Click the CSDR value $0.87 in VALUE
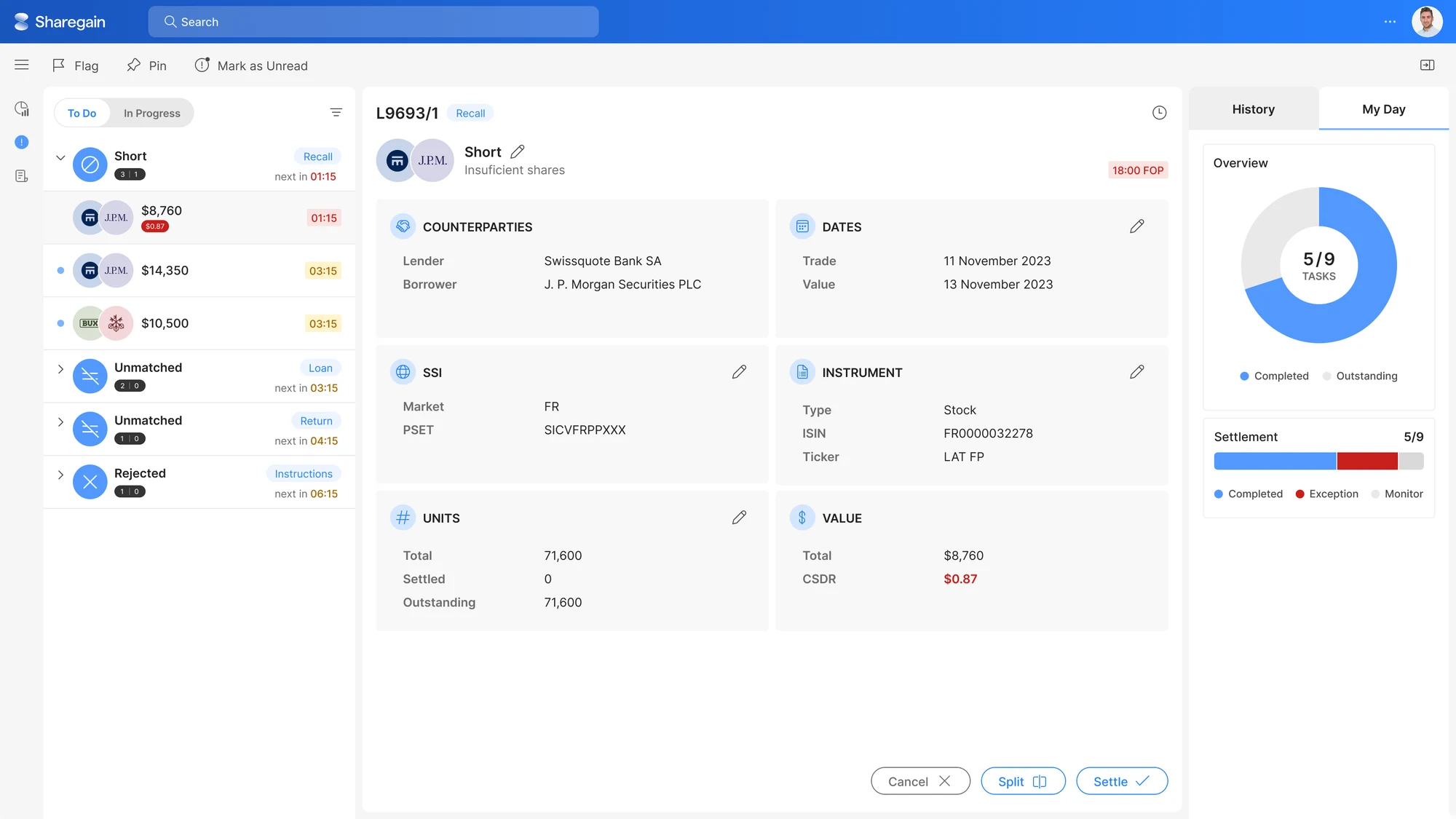The image size is (1456, 819). [x=960, y=579]
